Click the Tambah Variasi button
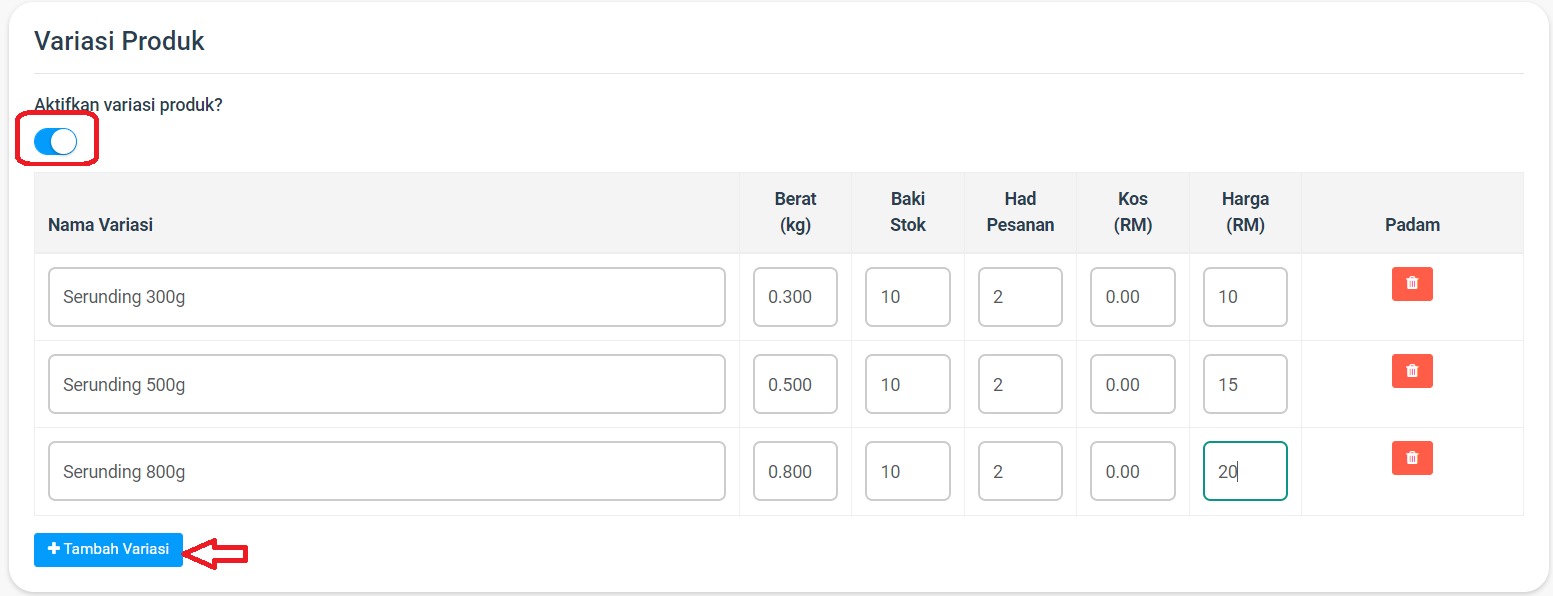This screenshot has width=1553, height=596. [108, 550]
